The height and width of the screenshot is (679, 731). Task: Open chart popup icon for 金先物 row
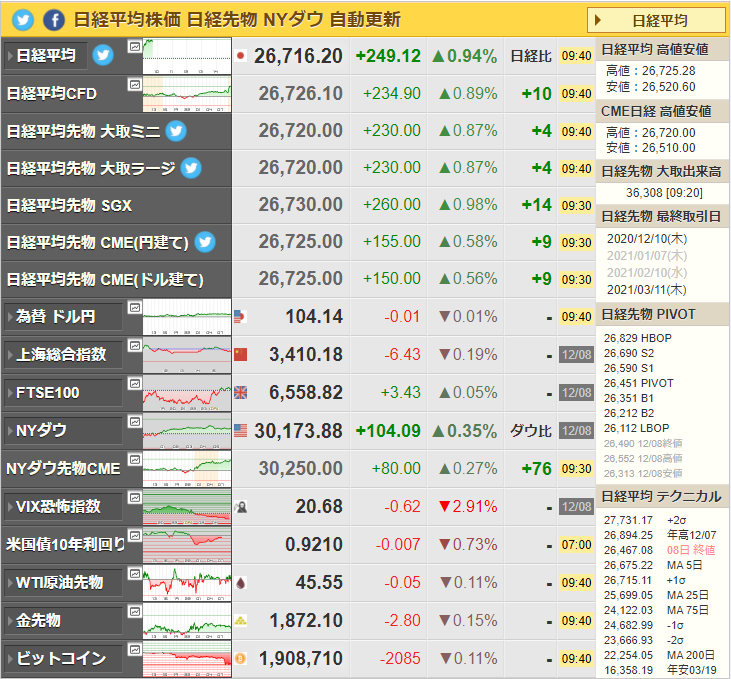tap(135, 611)
